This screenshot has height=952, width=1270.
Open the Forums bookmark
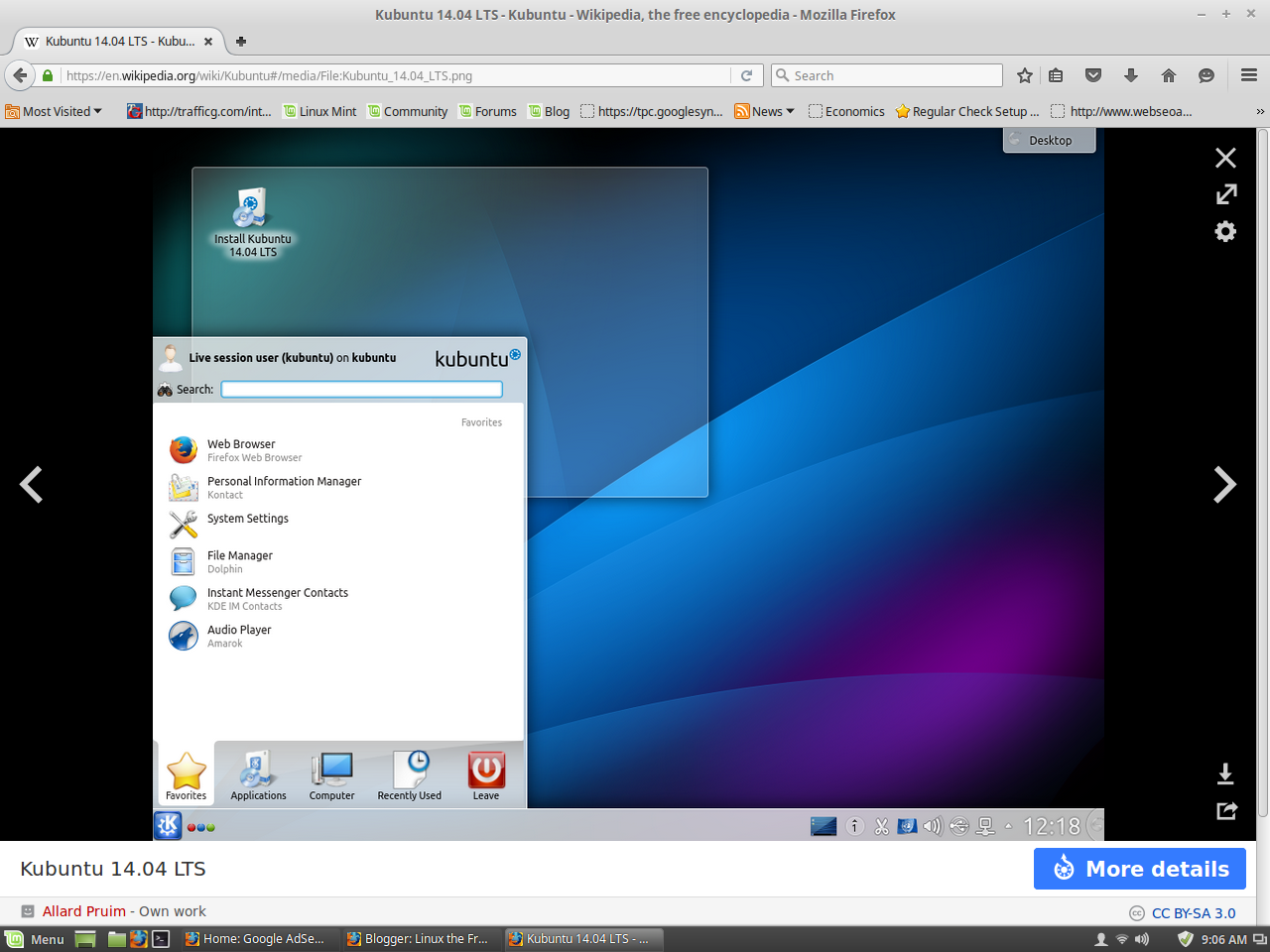pos(487,111)
